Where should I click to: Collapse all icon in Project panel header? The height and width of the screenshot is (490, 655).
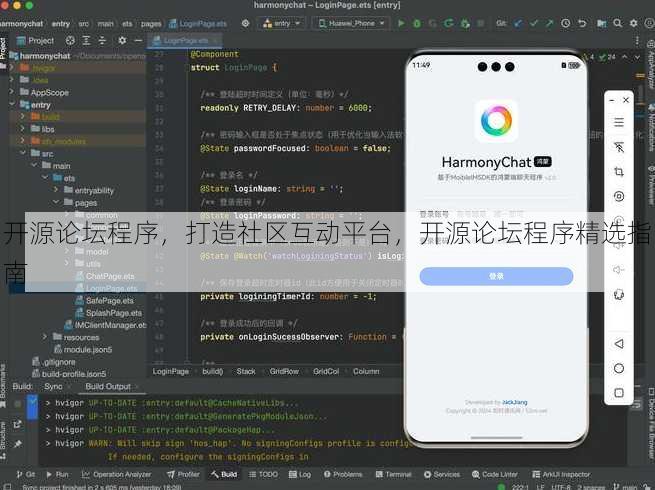(102, 41)
